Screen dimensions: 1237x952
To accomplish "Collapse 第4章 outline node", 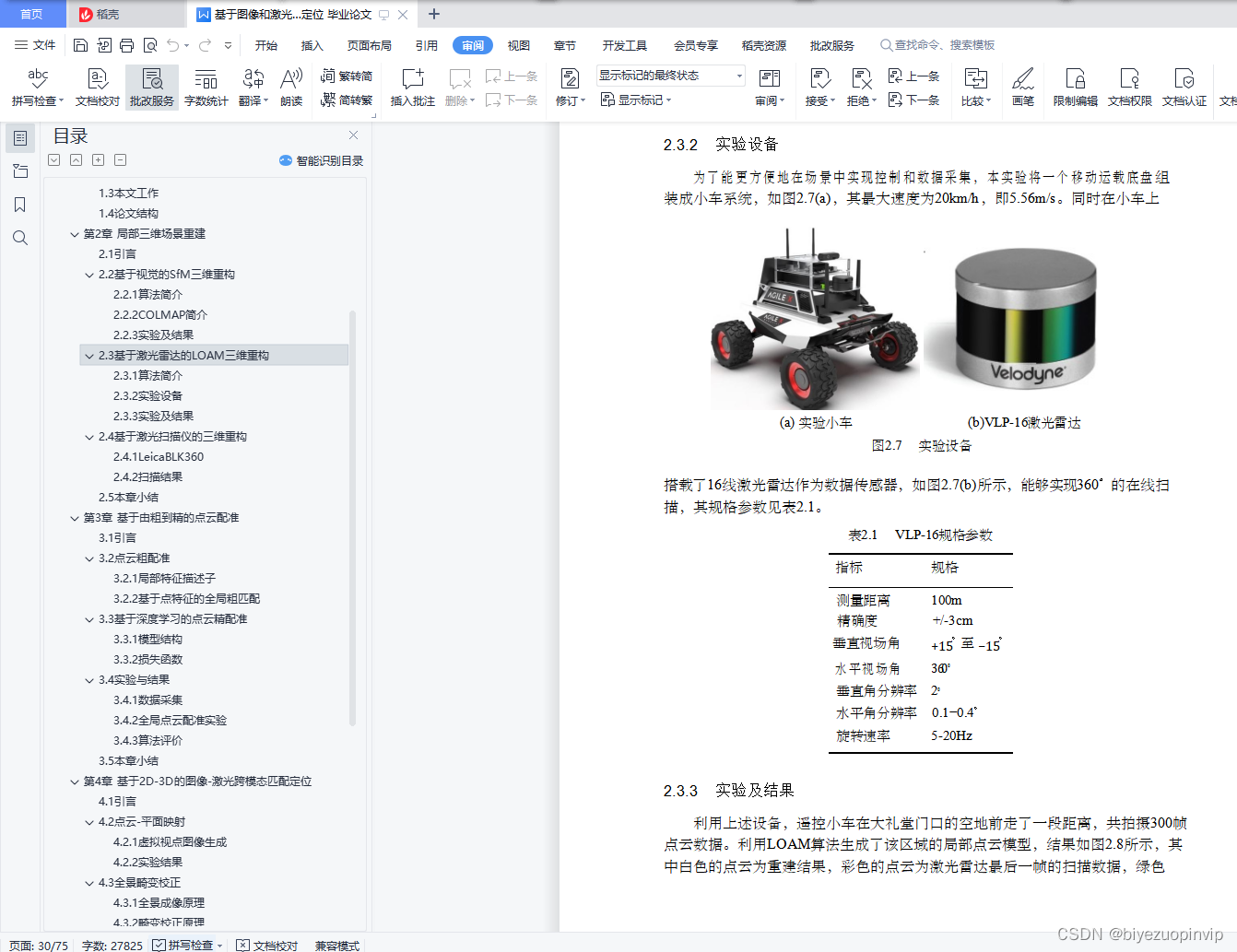I will tap(75, 782).
